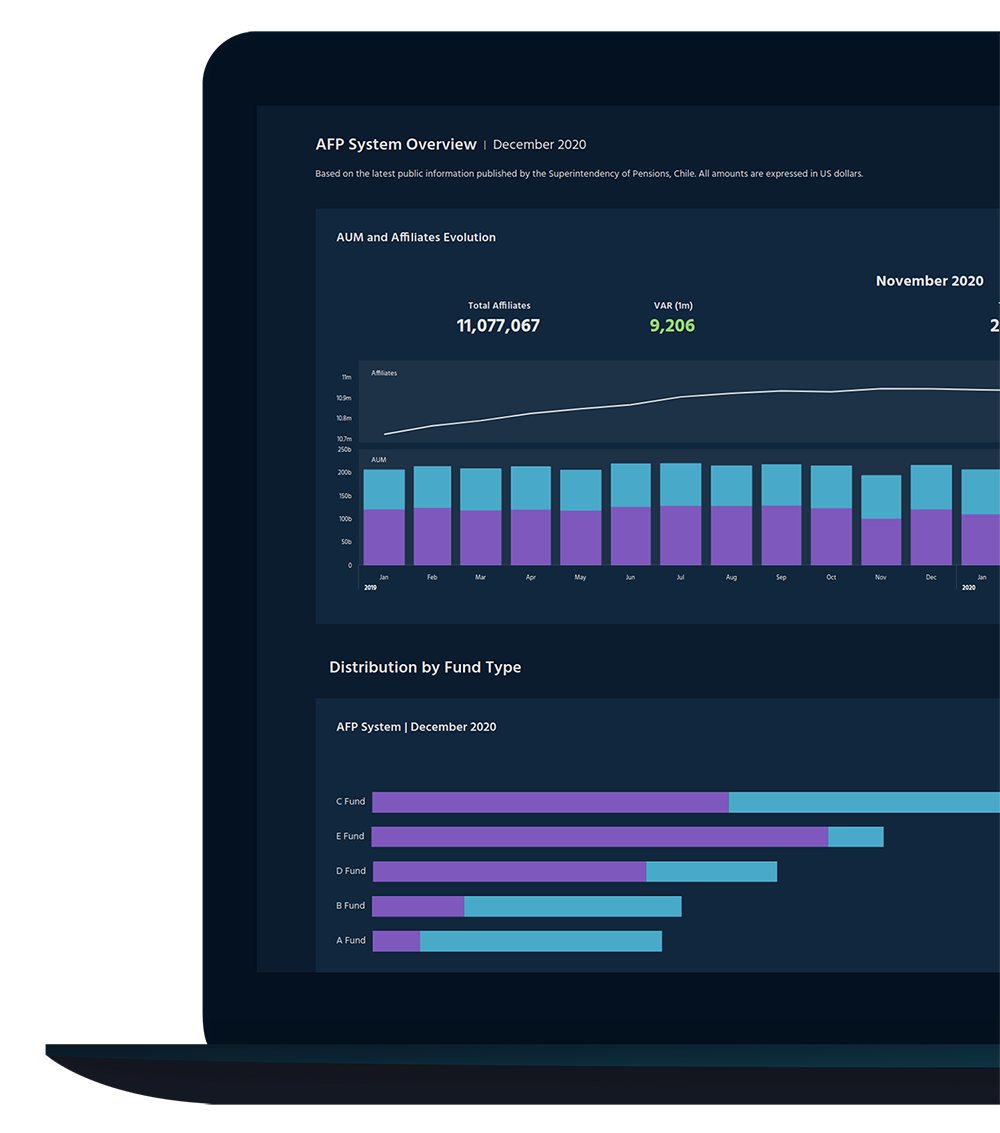Select the blue segment of the D Fund bar
Viewport: 1000px width, 1133px height.
(711, 872)
